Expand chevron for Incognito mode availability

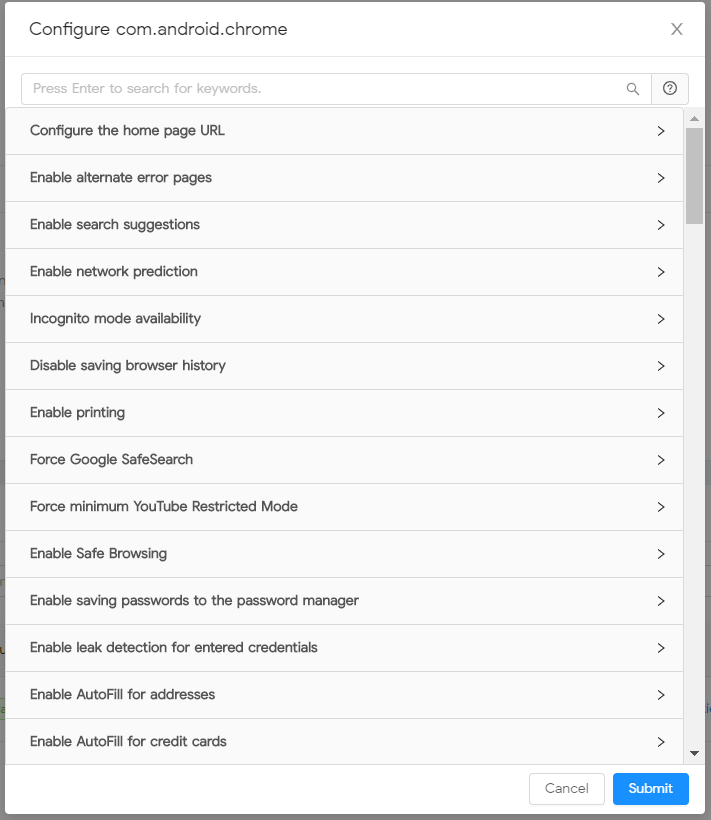(x=661, y=319)
